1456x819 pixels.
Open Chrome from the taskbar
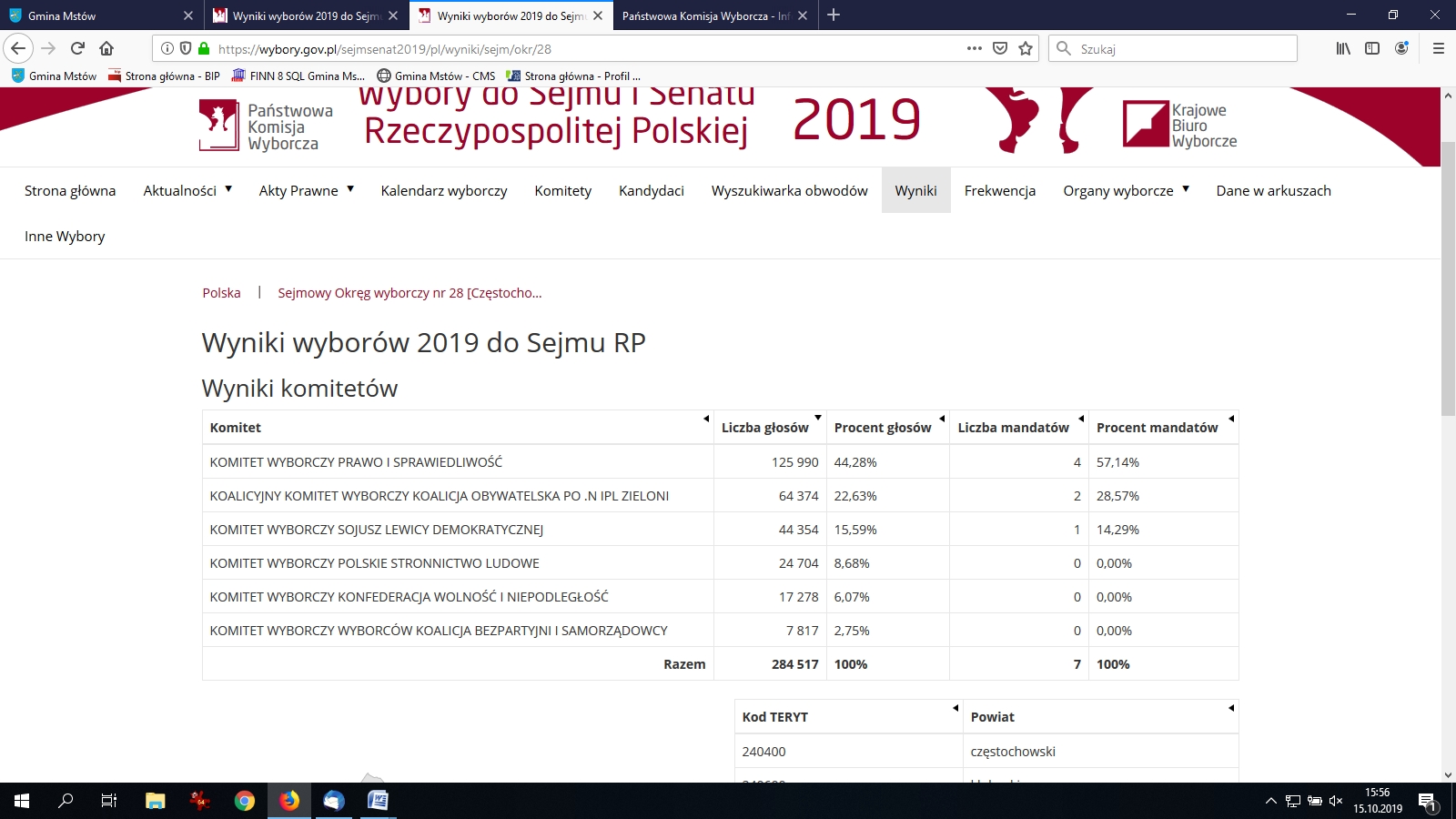(244, 801)
